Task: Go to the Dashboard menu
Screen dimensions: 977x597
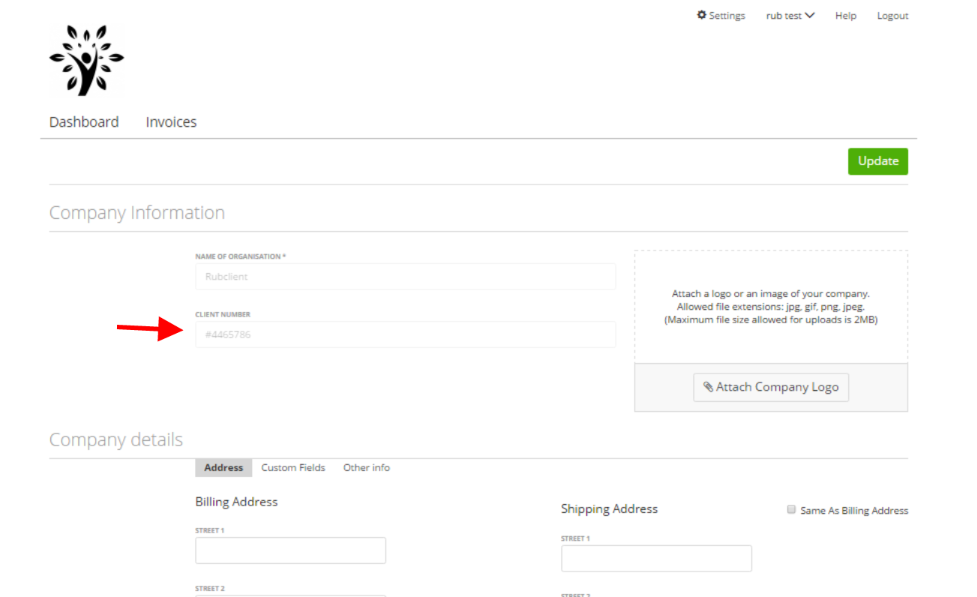Action: pos(84,122)
